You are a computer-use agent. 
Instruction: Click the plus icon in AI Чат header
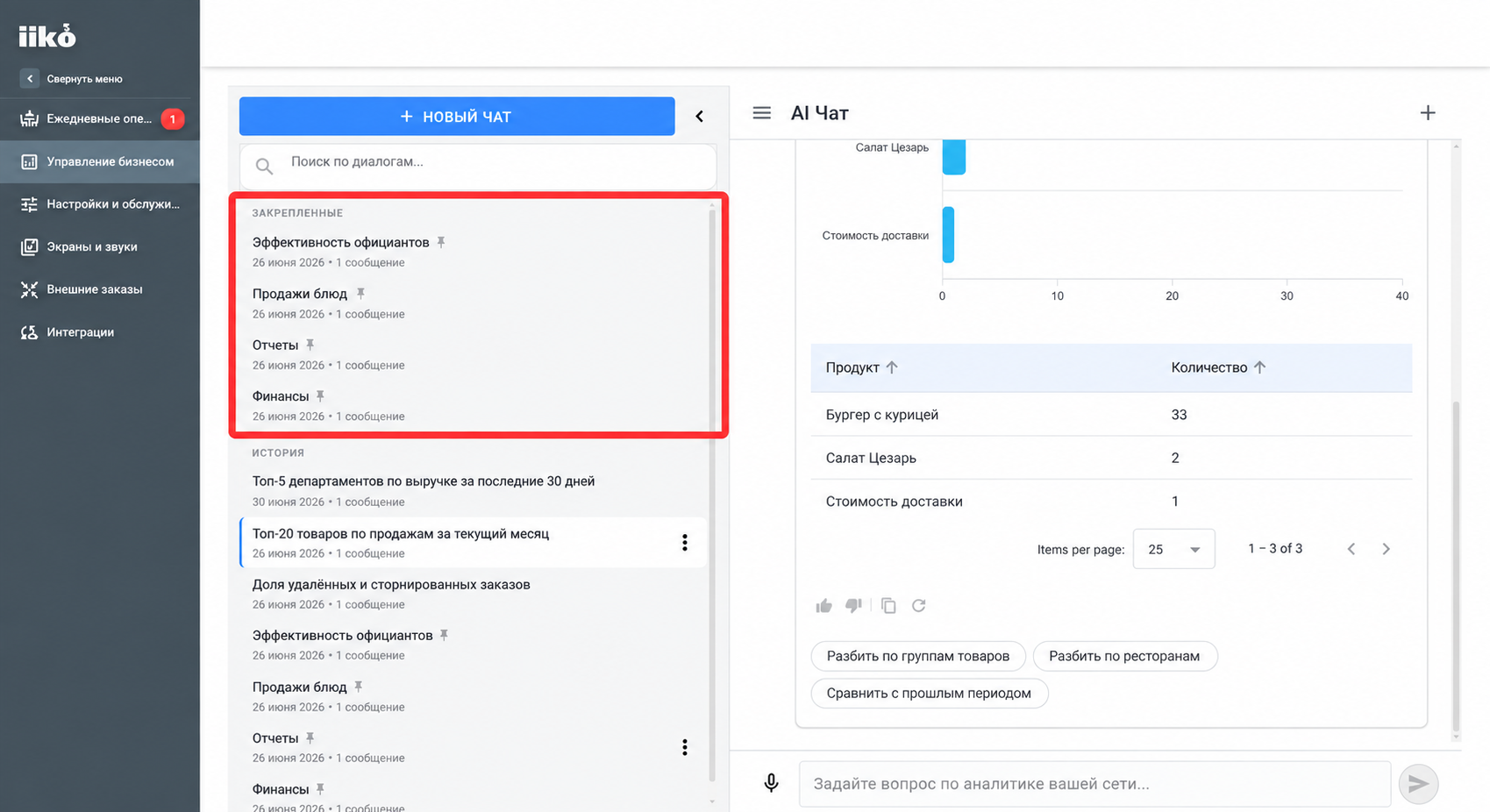pos(1428,113)
